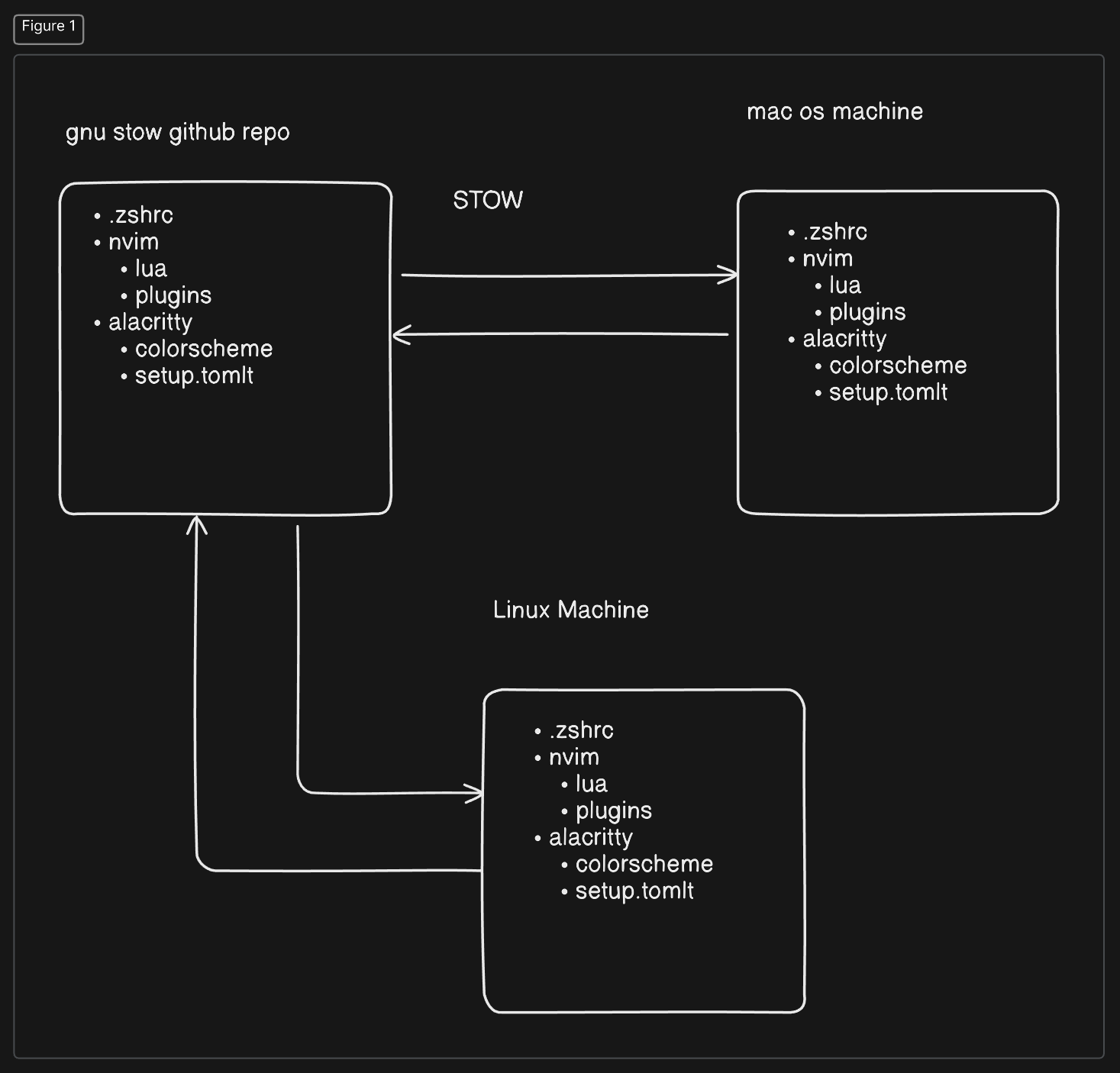Click setup.tomlt in the github repo box

(x=195, y=375)
